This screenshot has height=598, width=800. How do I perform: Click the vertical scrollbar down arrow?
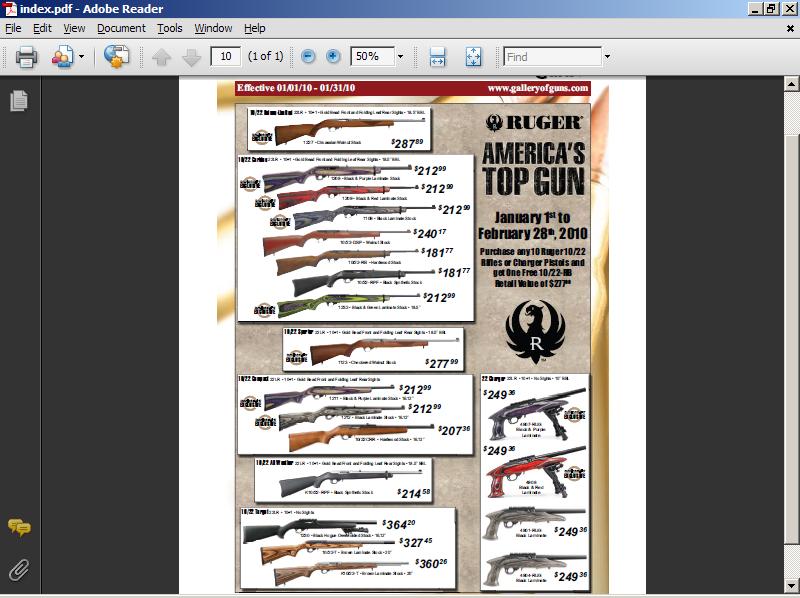point(791,589)
